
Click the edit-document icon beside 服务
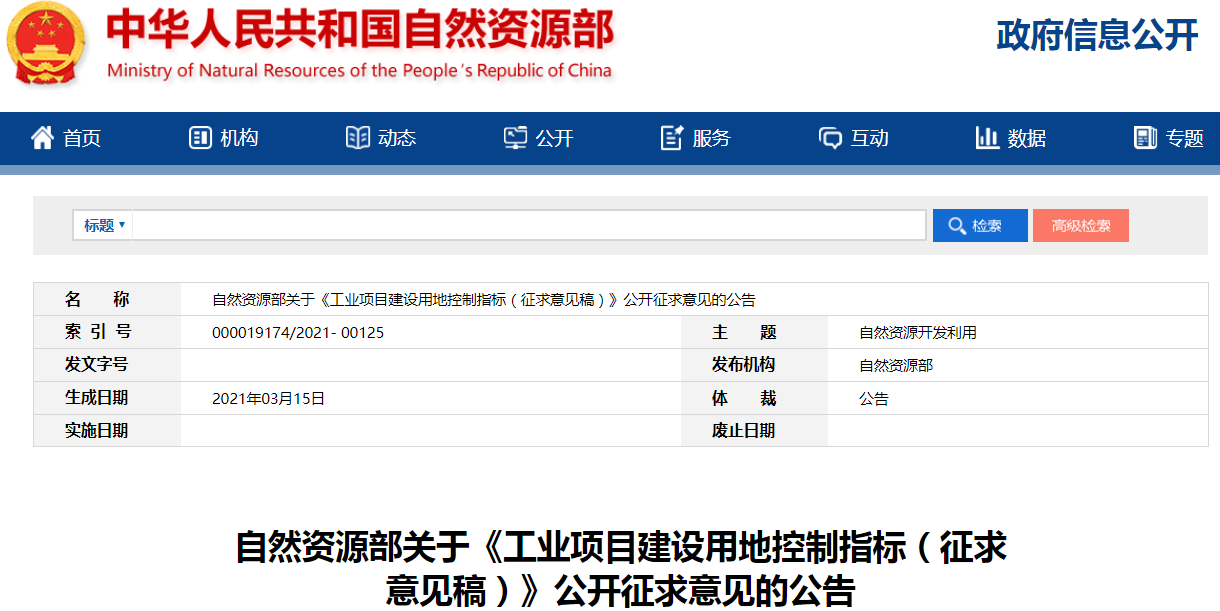click(x=672, y=138)
